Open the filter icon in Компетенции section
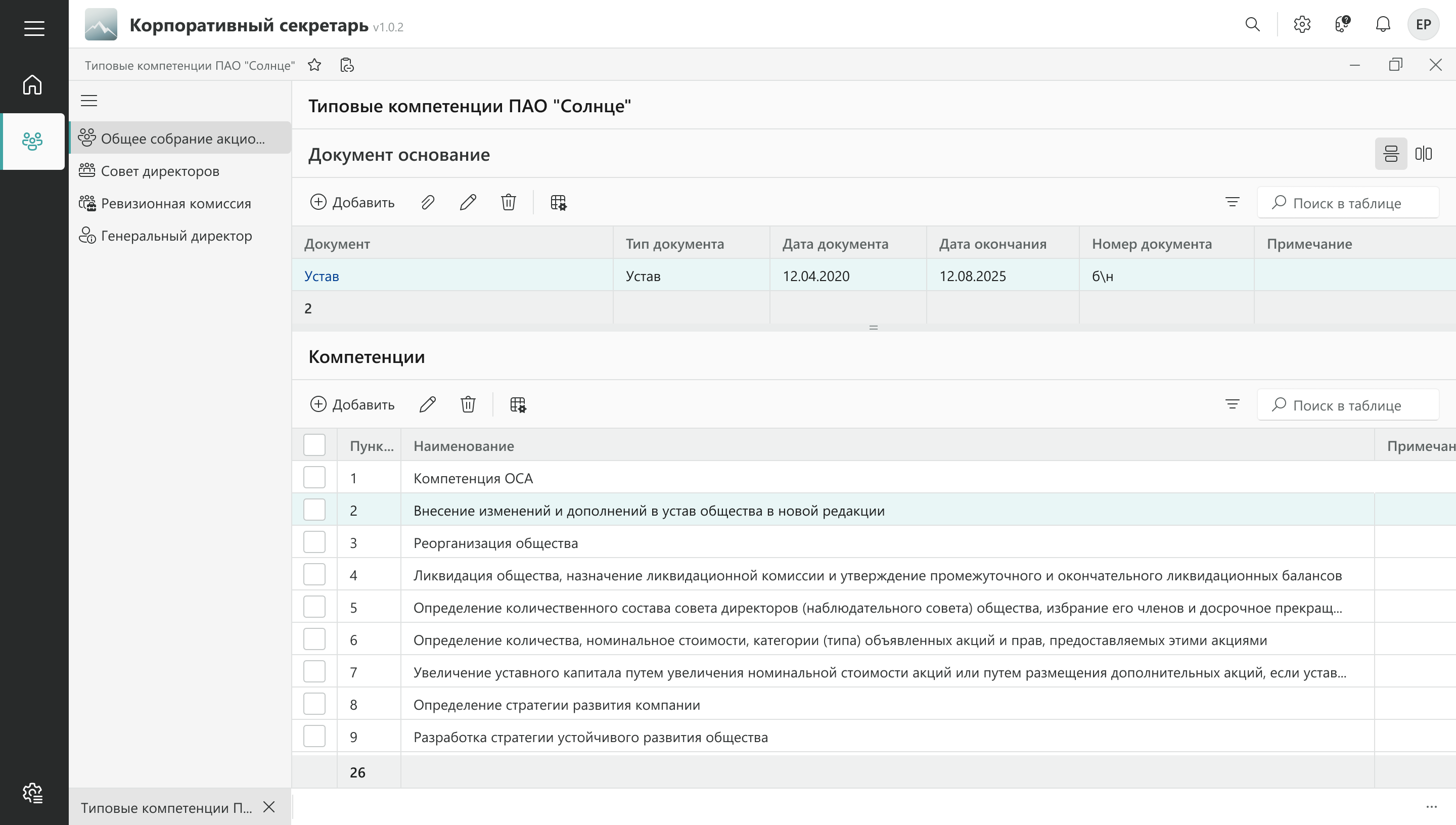 (x=1232, y=404)
